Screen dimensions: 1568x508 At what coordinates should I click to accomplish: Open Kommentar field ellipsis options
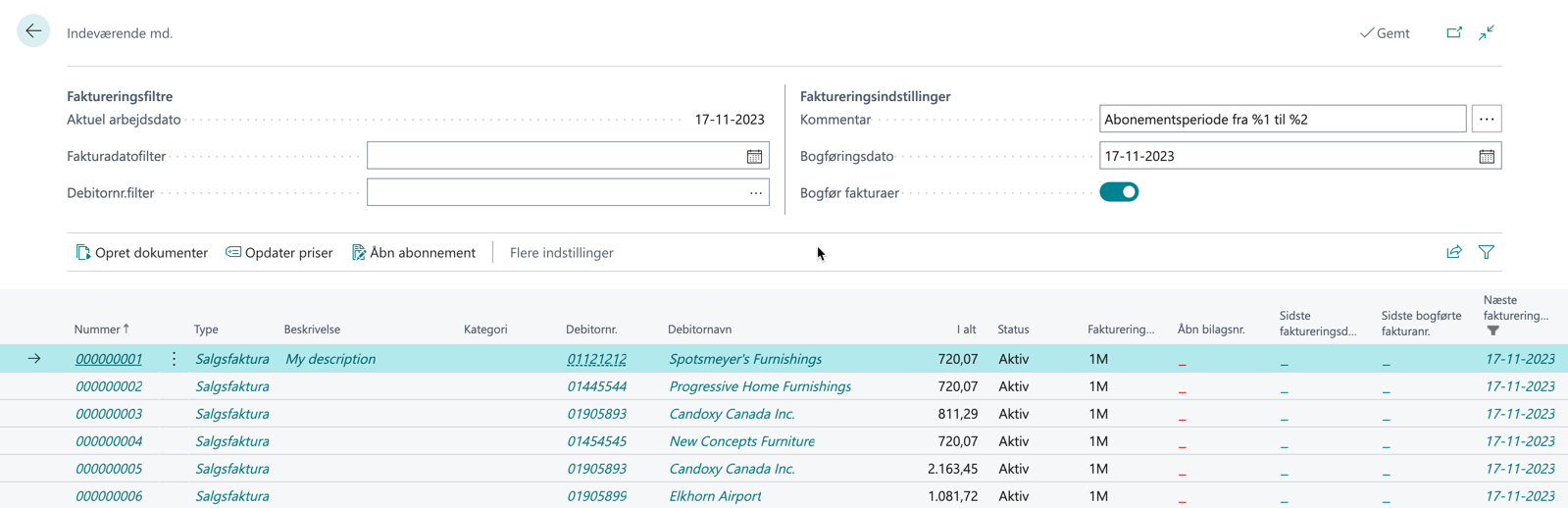point(1487,120)
